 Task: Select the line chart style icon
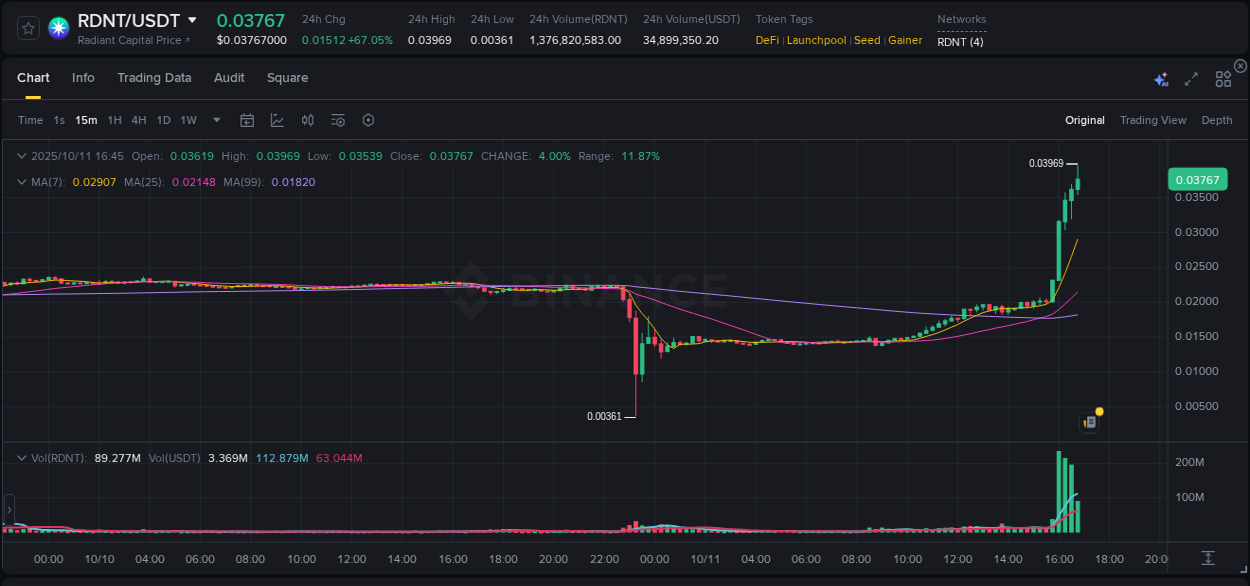click(277, 119)
